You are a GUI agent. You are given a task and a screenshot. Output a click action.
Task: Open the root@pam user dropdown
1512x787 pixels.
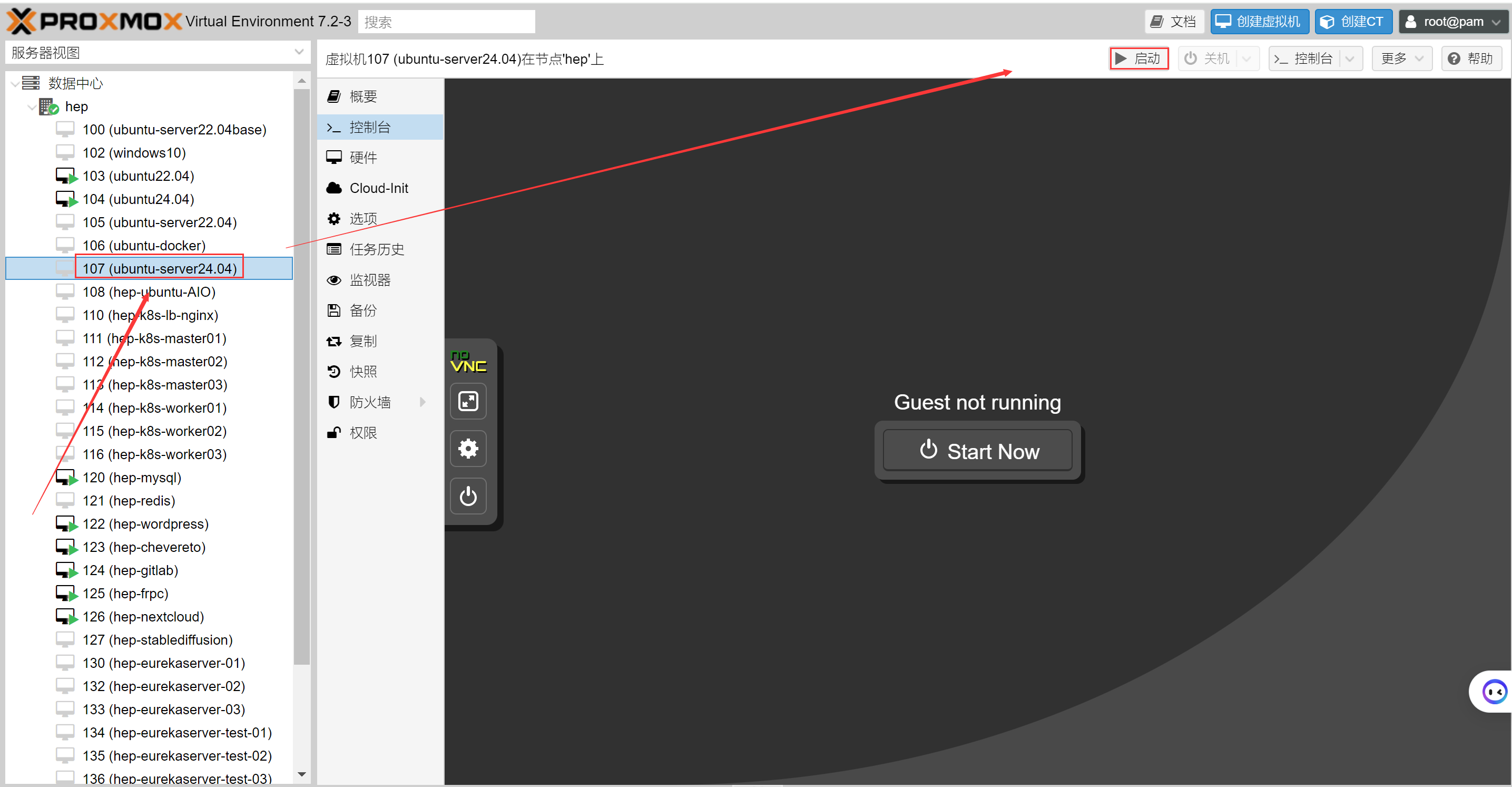tap(1452, 22)
